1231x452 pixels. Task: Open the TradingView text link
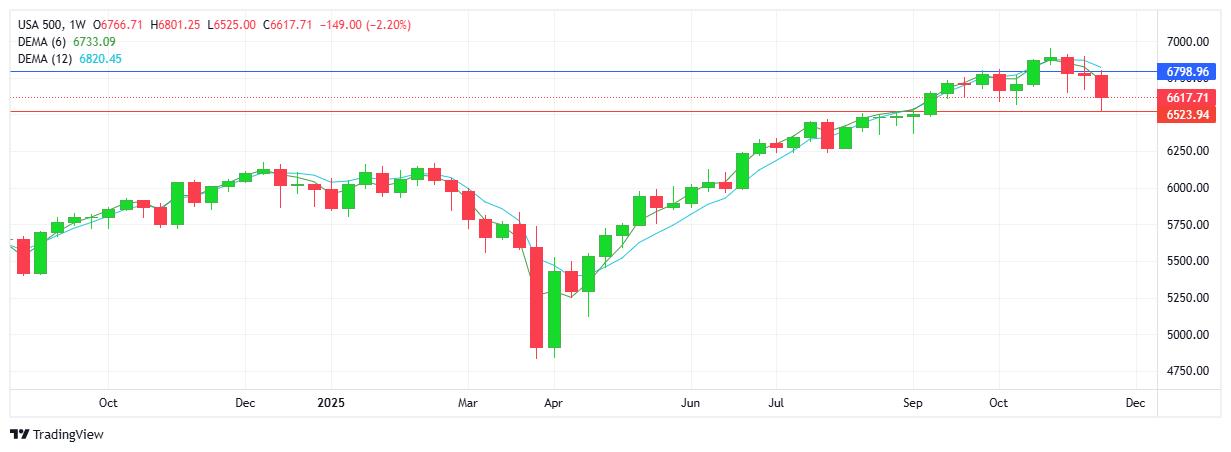pos(68,434)
